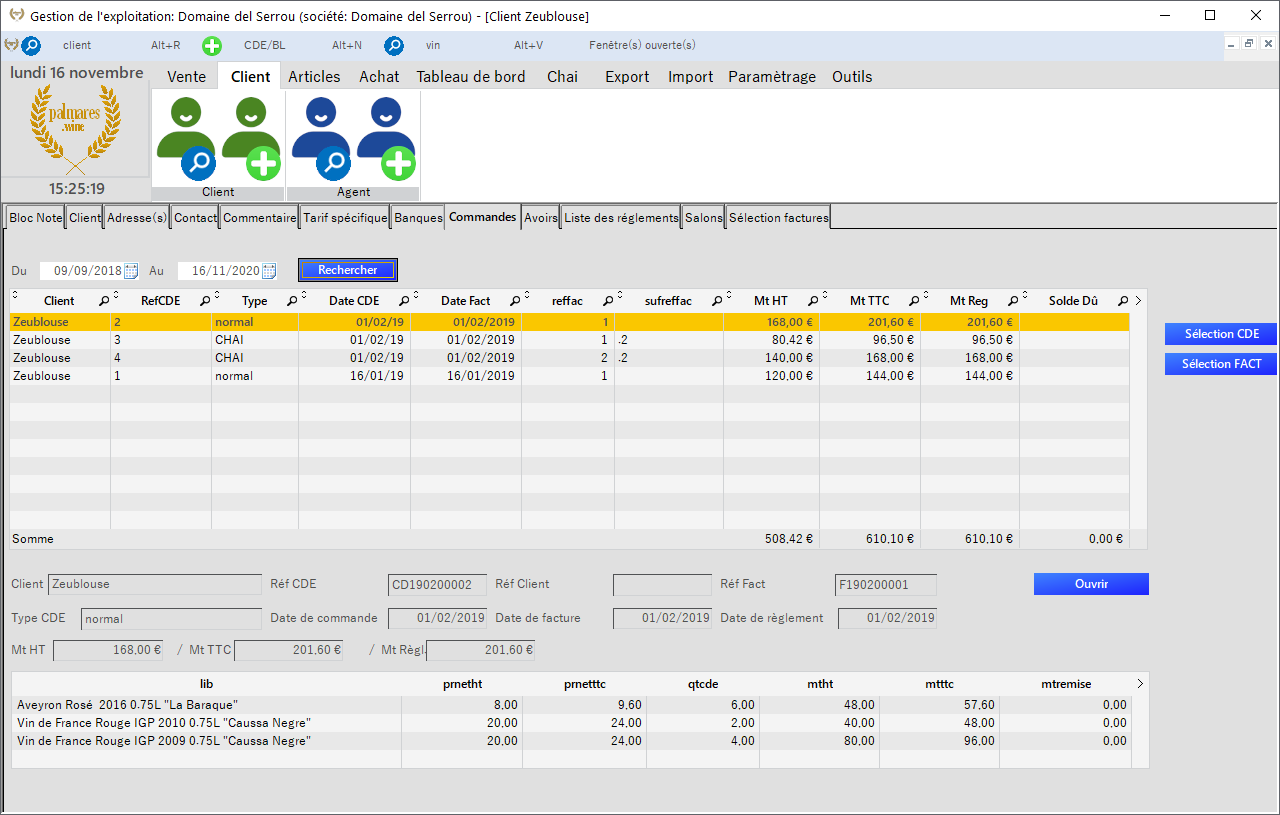The width and height of the screenshot is (1280, 815).
Task: Toggle sorting on the RefCDE column header
Action: [x=160, y=300]
